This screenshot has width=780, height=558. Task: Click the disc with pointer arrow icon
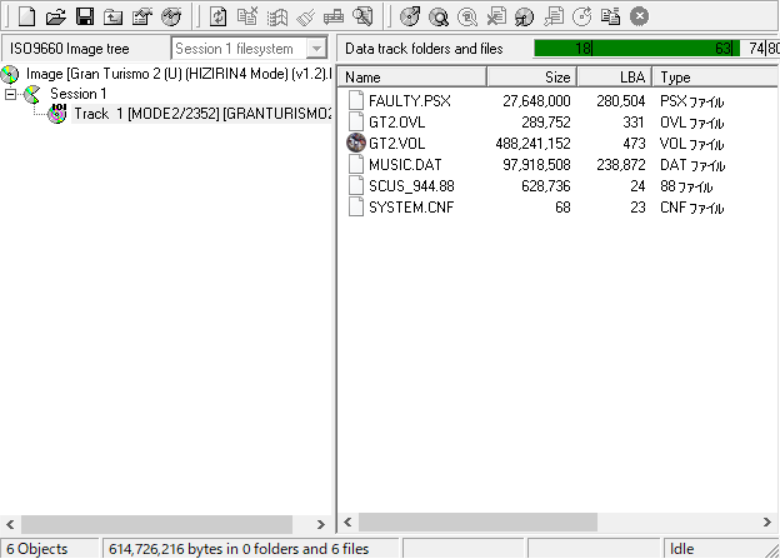tap(524, 17)
